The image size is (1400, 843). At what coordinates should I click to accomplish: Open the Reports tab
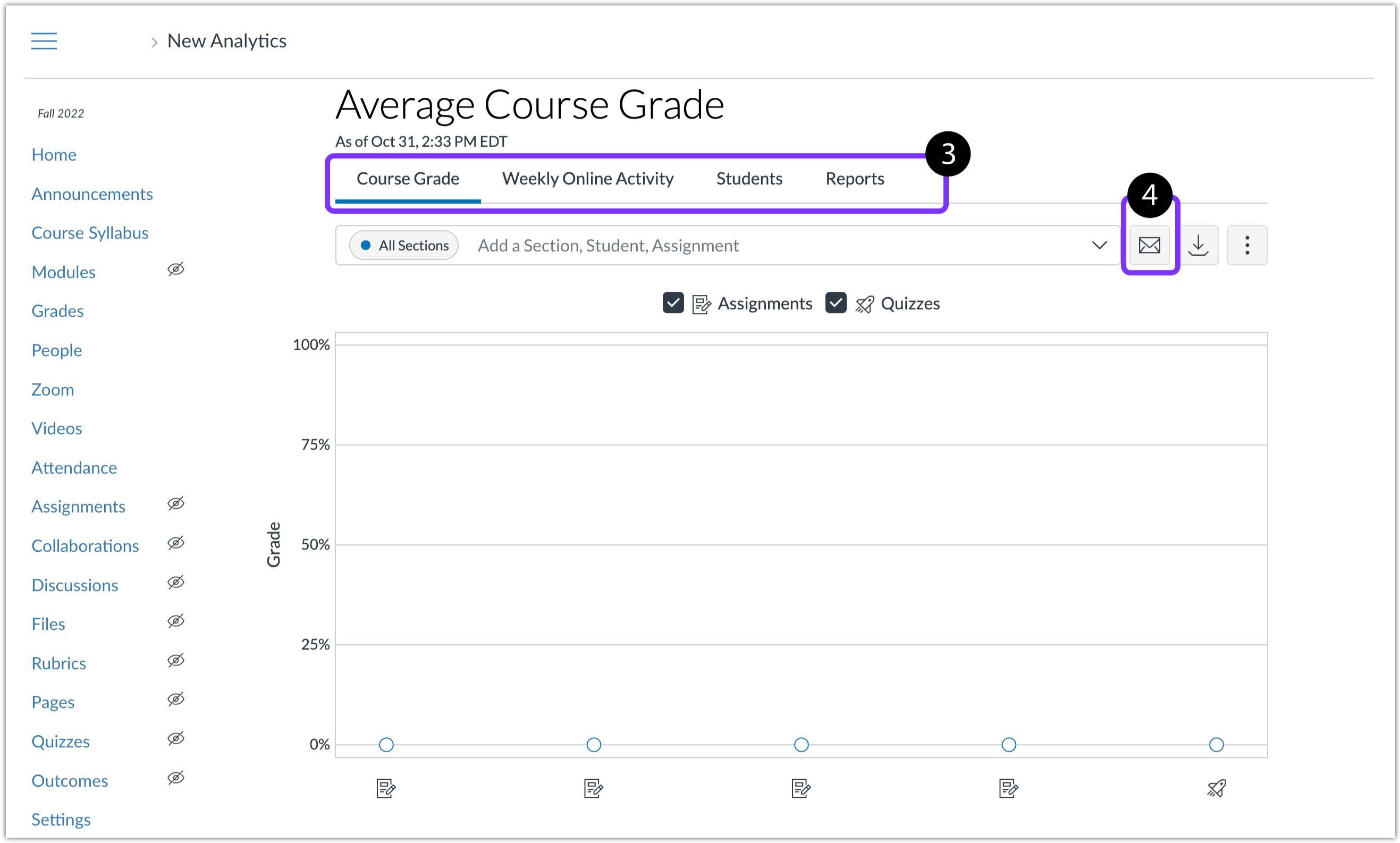855,178
